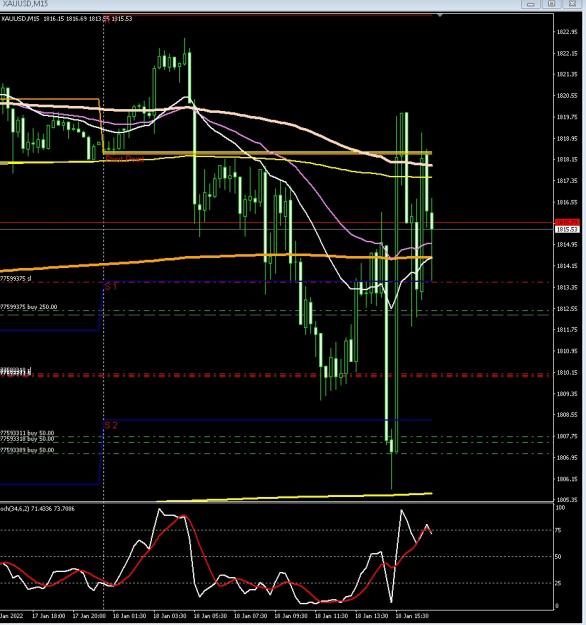Click the S 2 support level label
The image size is (586, 625).
pos(111,425)
